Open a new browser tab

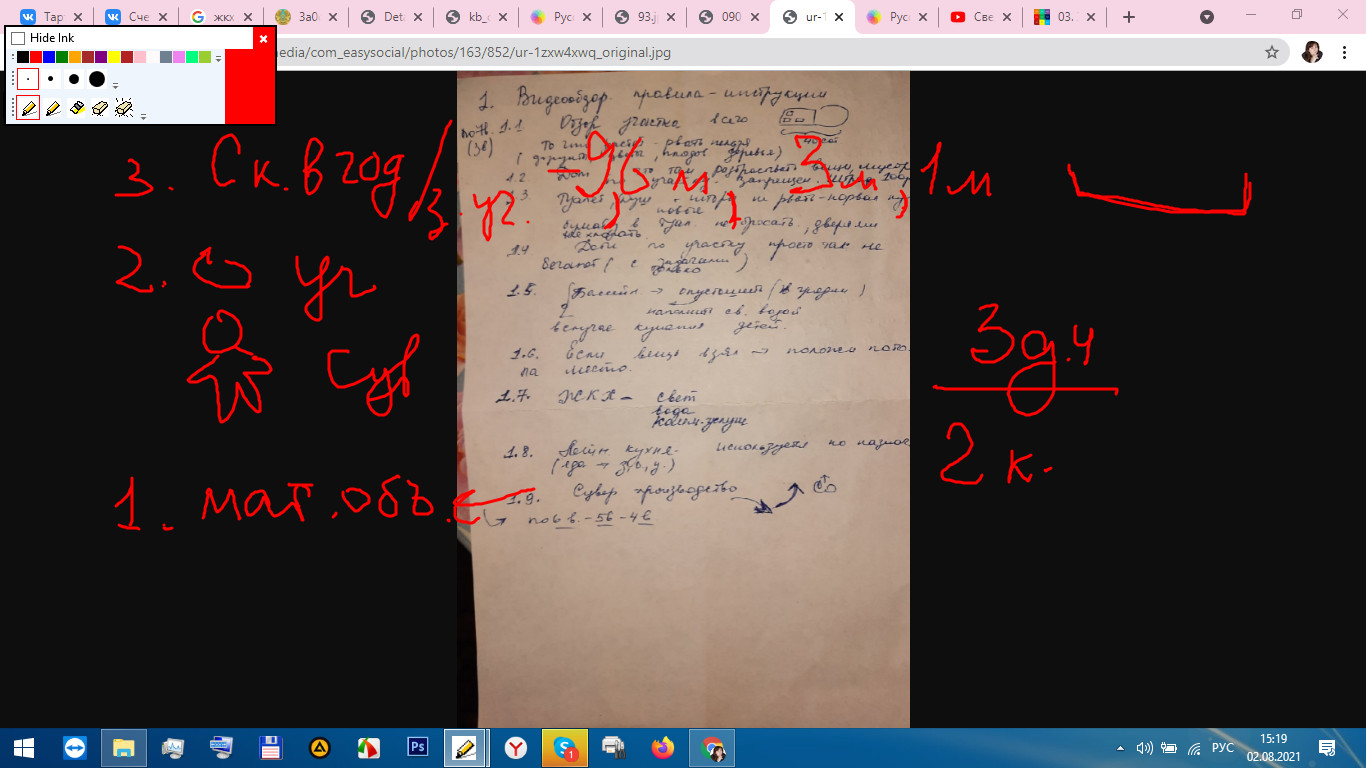pos(1129,17)
